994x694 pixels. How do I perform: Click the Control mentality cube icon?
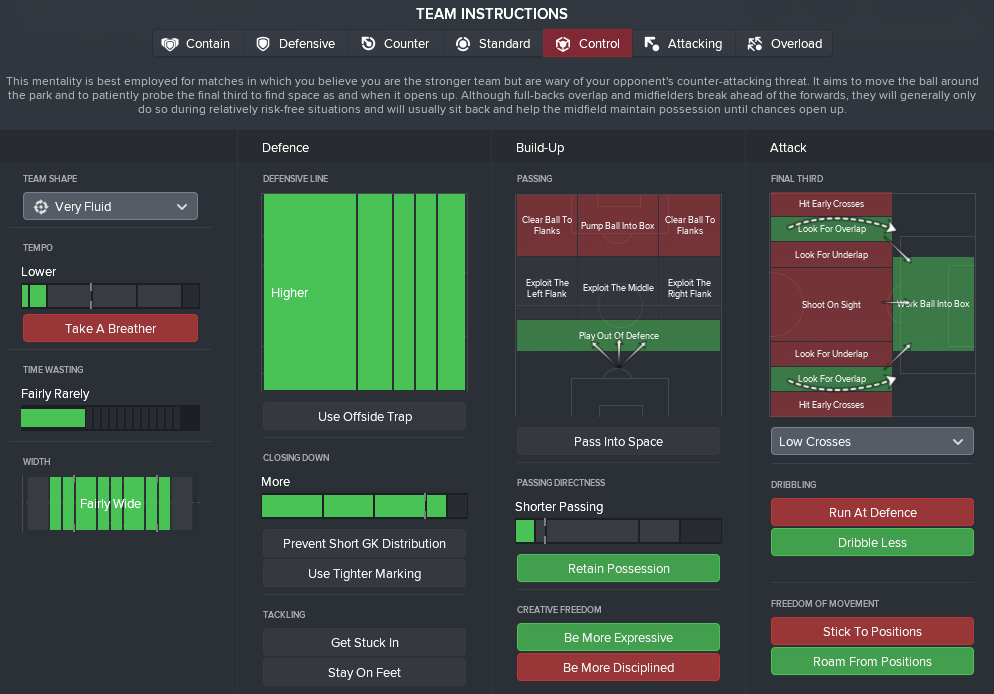pyautogui.click(x=563, y=44)
